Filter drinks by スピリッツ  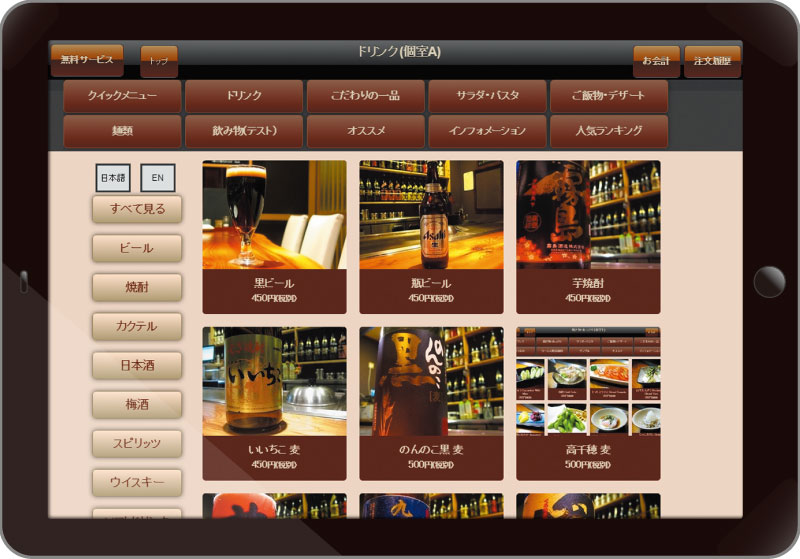coord(137,444)
